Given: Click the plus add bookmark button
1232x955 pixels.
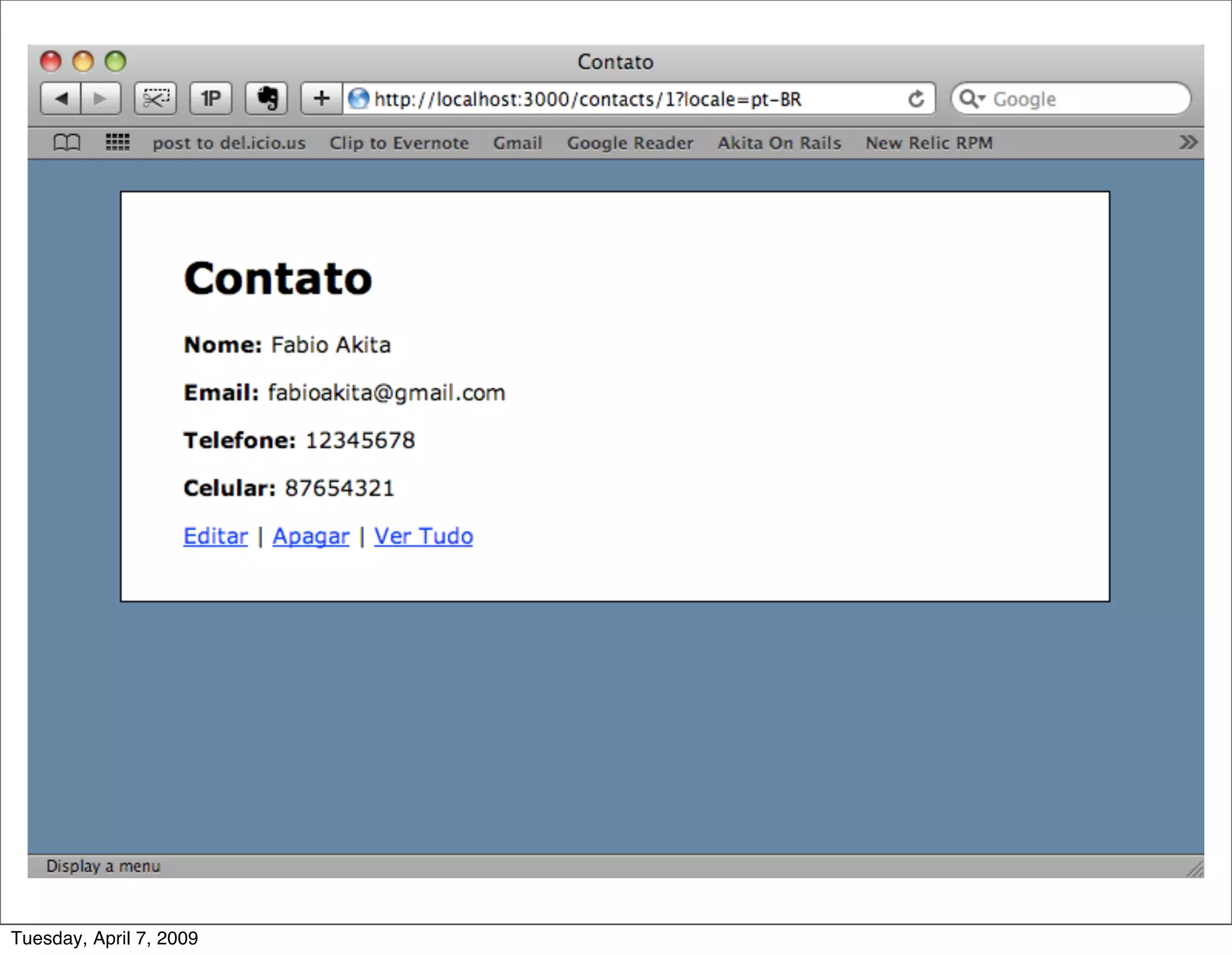Looking at the screenshot, I should pyautogui.click(x=322, y=98).
